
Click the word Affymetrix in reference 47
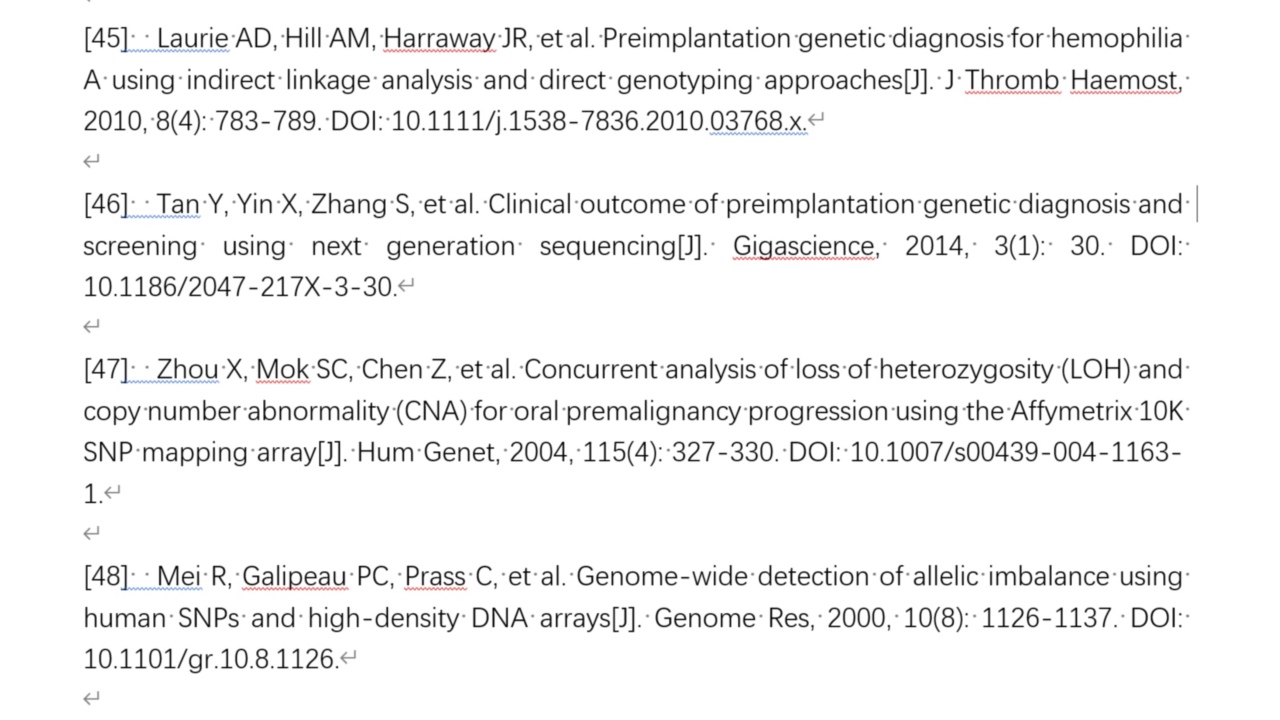[x=1071, y=411]
